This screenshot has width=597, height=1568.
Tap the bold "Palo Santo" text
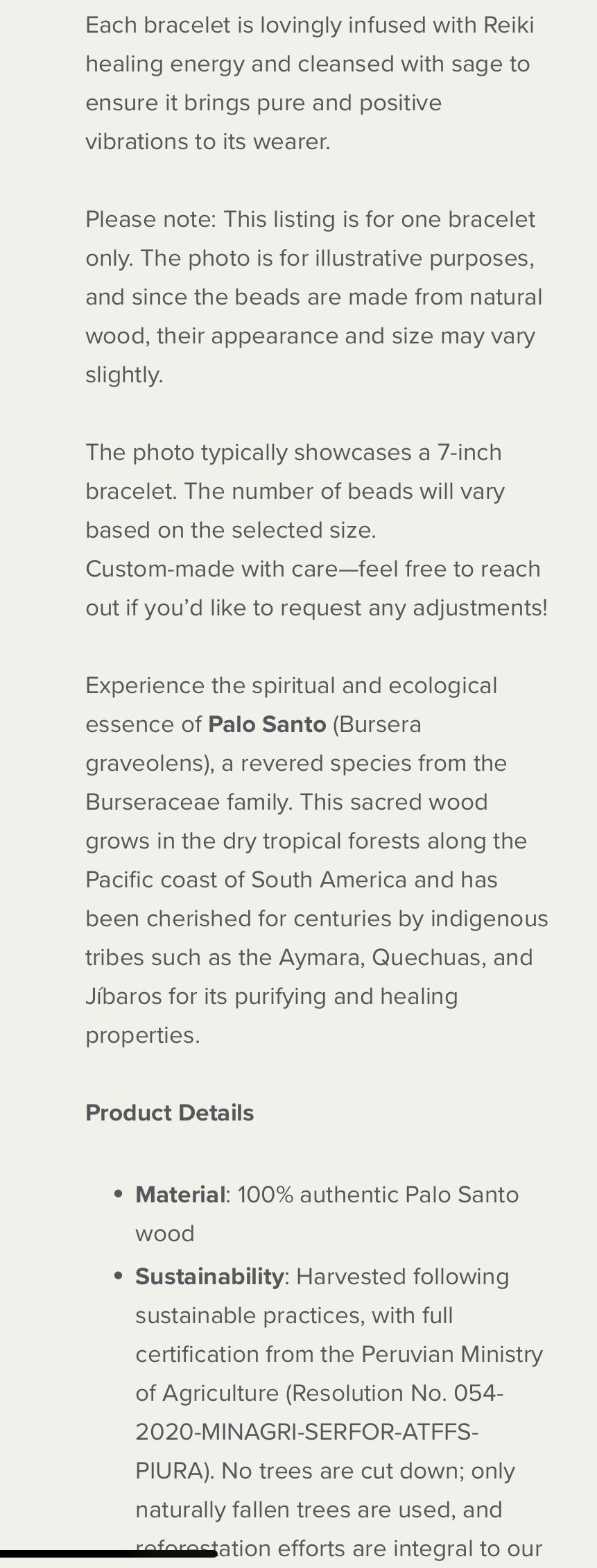coord(267,724)
